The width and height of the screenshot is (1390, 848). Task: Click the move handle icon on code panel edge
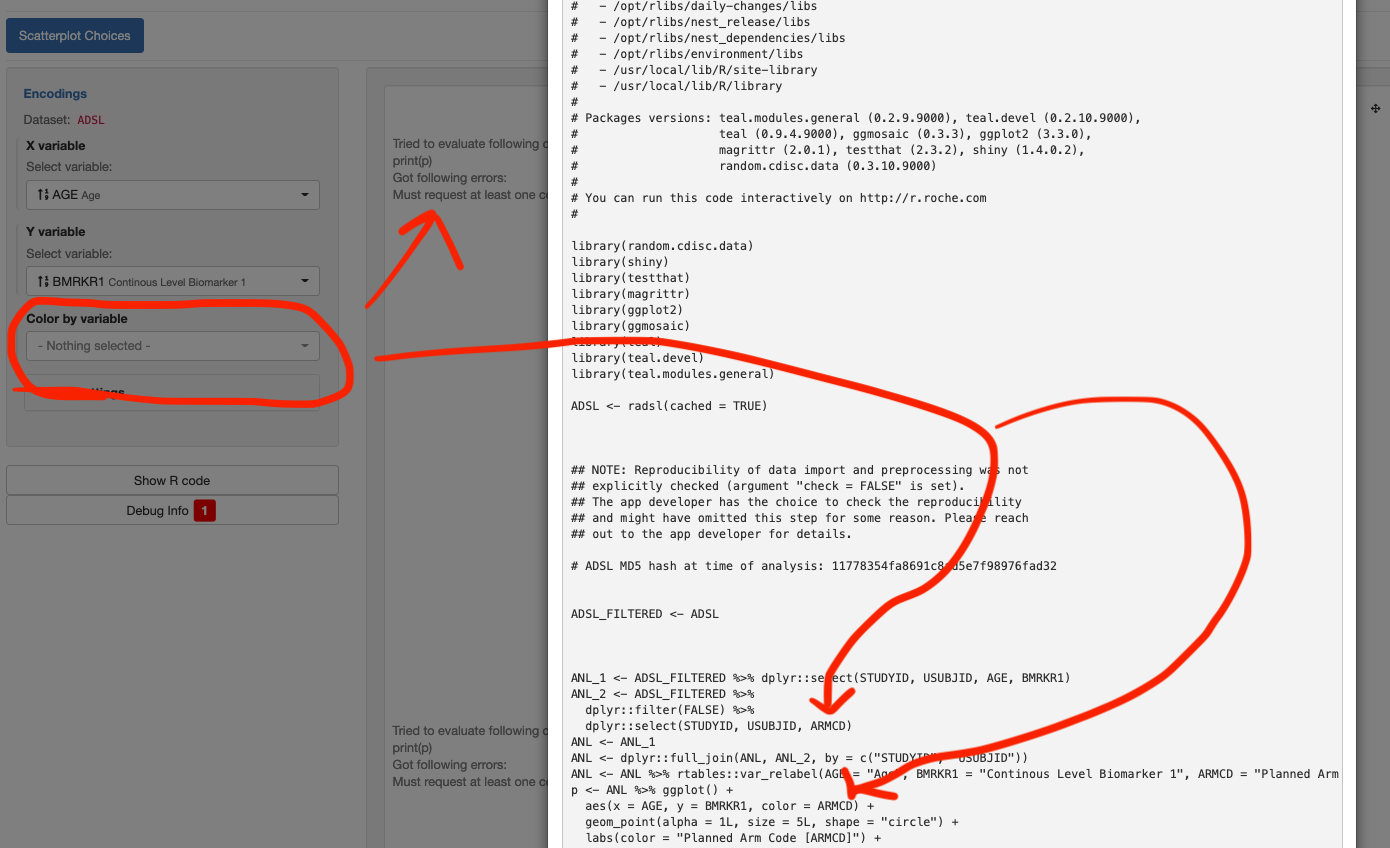click(1376, 108)
